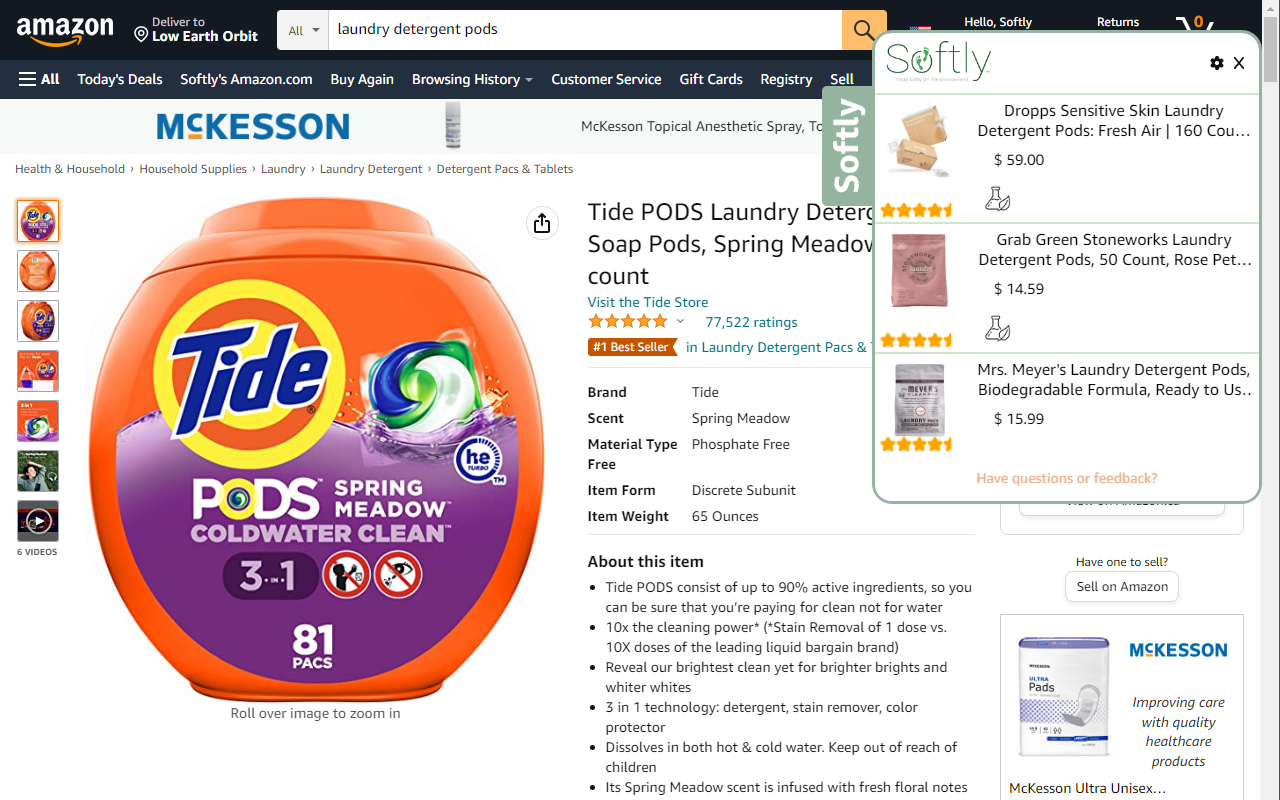
Task: Collapse the Softly side tab
Action: [847, 146]
